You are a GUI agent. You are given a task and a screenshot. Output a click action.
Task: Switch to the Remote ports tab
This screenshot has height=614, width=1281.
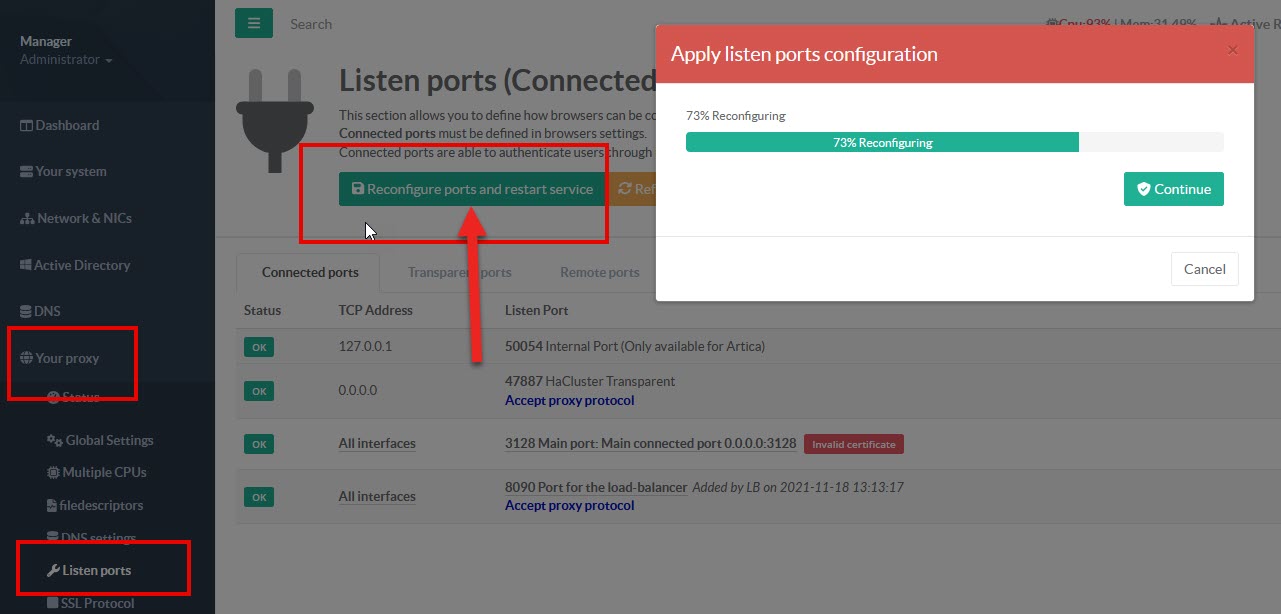point(599,272)
